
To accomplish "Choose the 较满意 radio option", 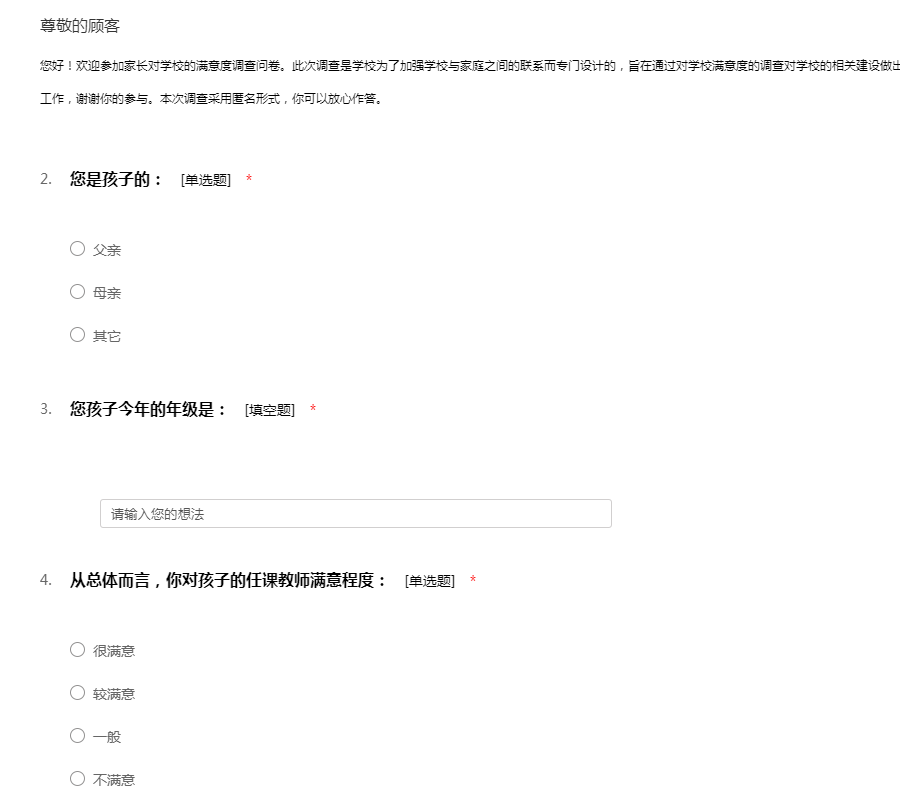I will click(x=77, y=693).
